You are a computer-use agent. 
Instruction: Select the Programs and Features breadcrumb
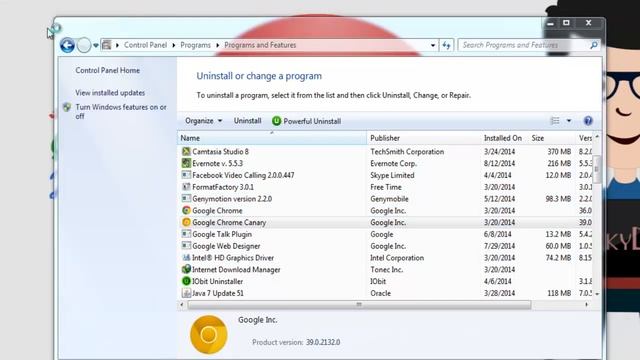click(260, 45)
